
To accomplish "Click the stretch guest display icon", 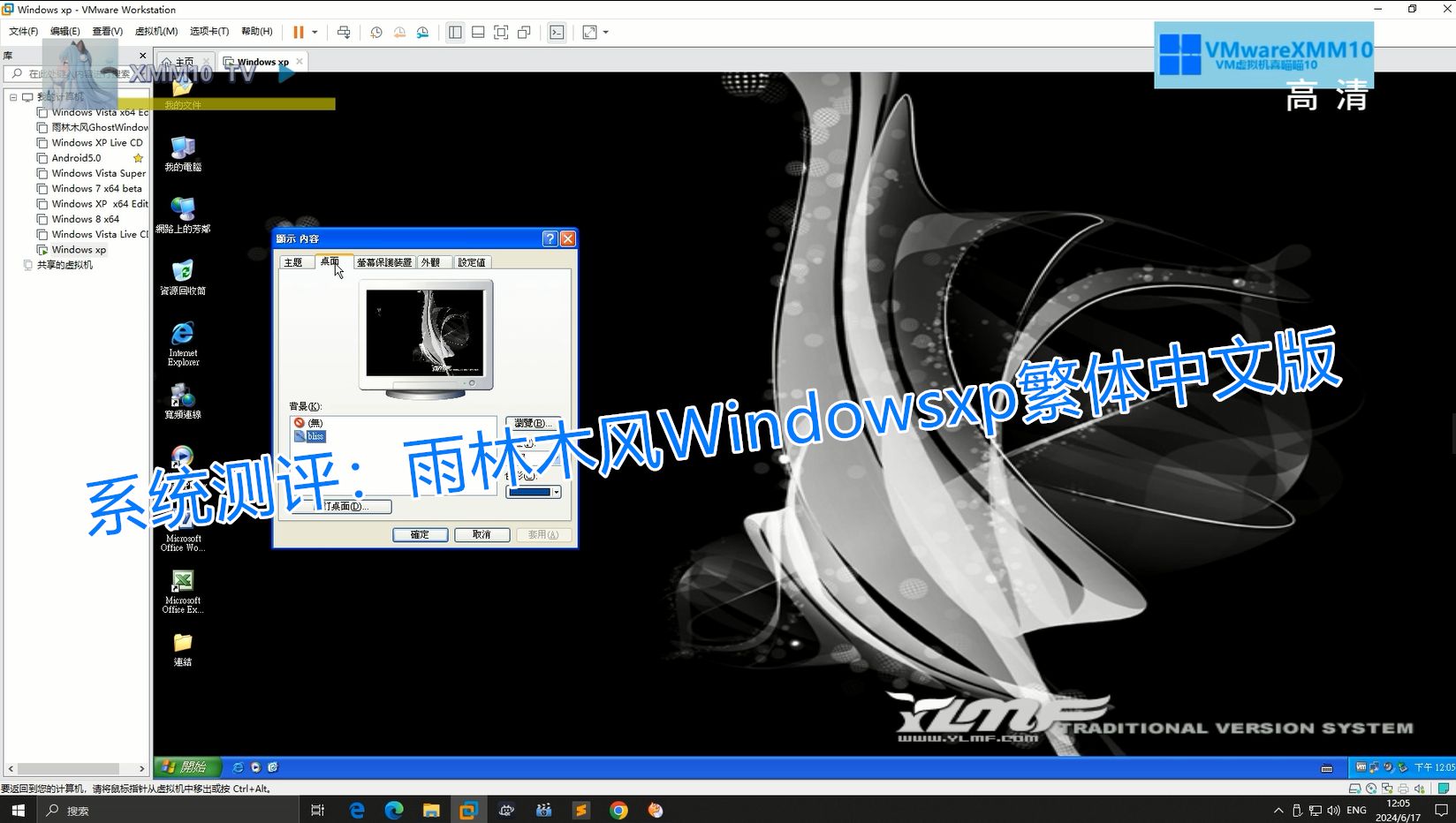I will tap(589, 32).
